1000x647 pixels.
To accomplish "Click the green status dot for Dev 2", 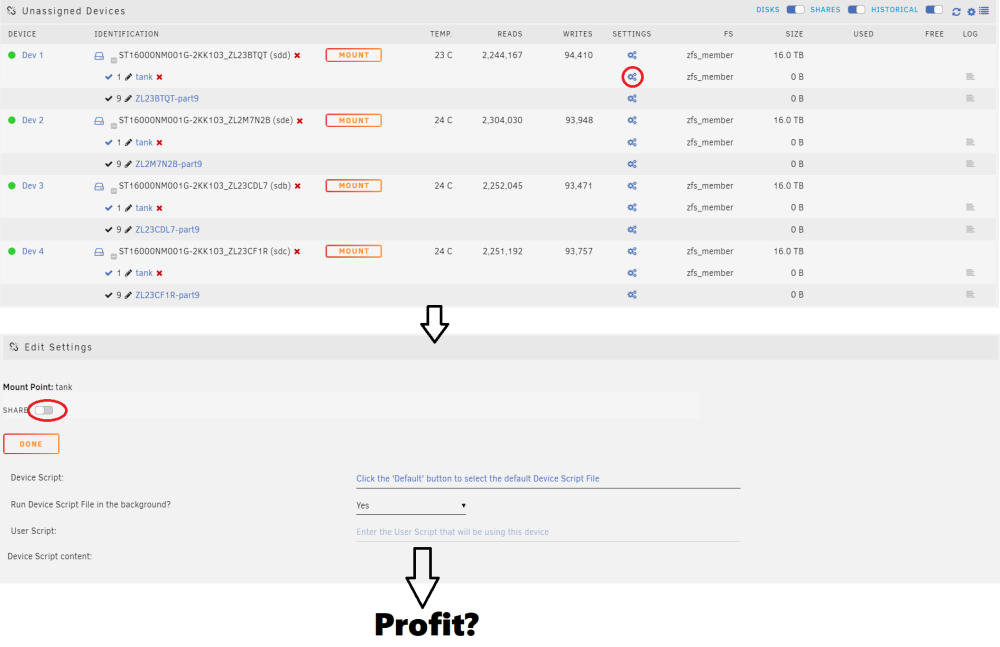I will pos(11,120).
